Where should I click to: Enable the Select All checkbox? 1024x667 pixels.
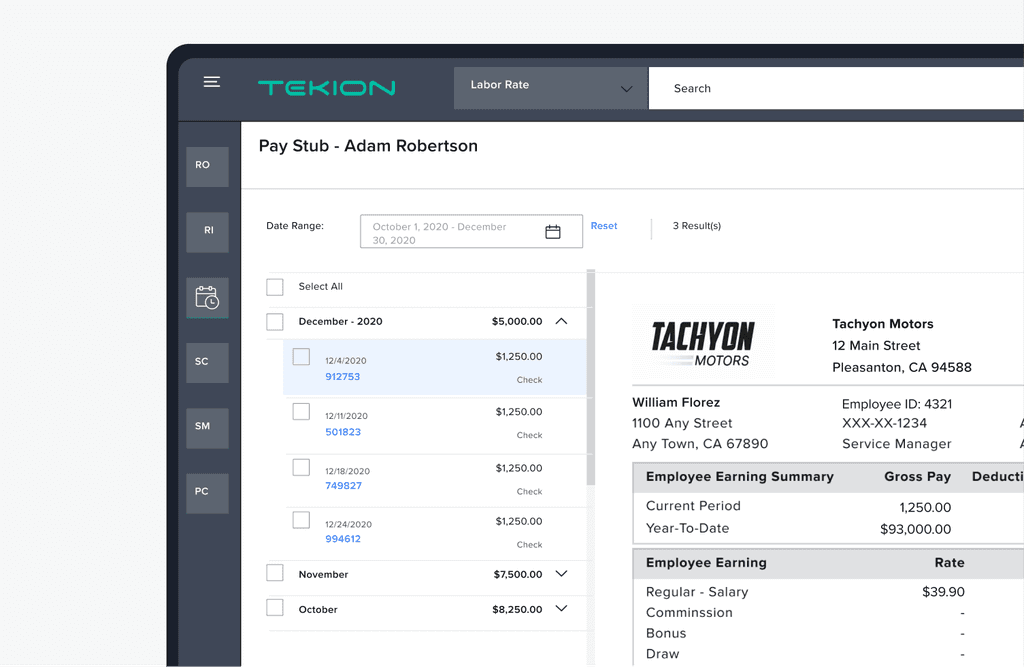275,287
